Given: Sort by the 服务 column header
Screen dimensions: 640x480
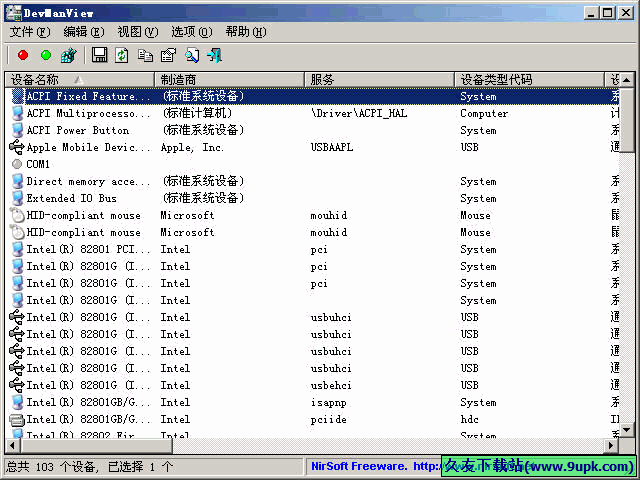Looking at the screenshot, I should 379,80.
